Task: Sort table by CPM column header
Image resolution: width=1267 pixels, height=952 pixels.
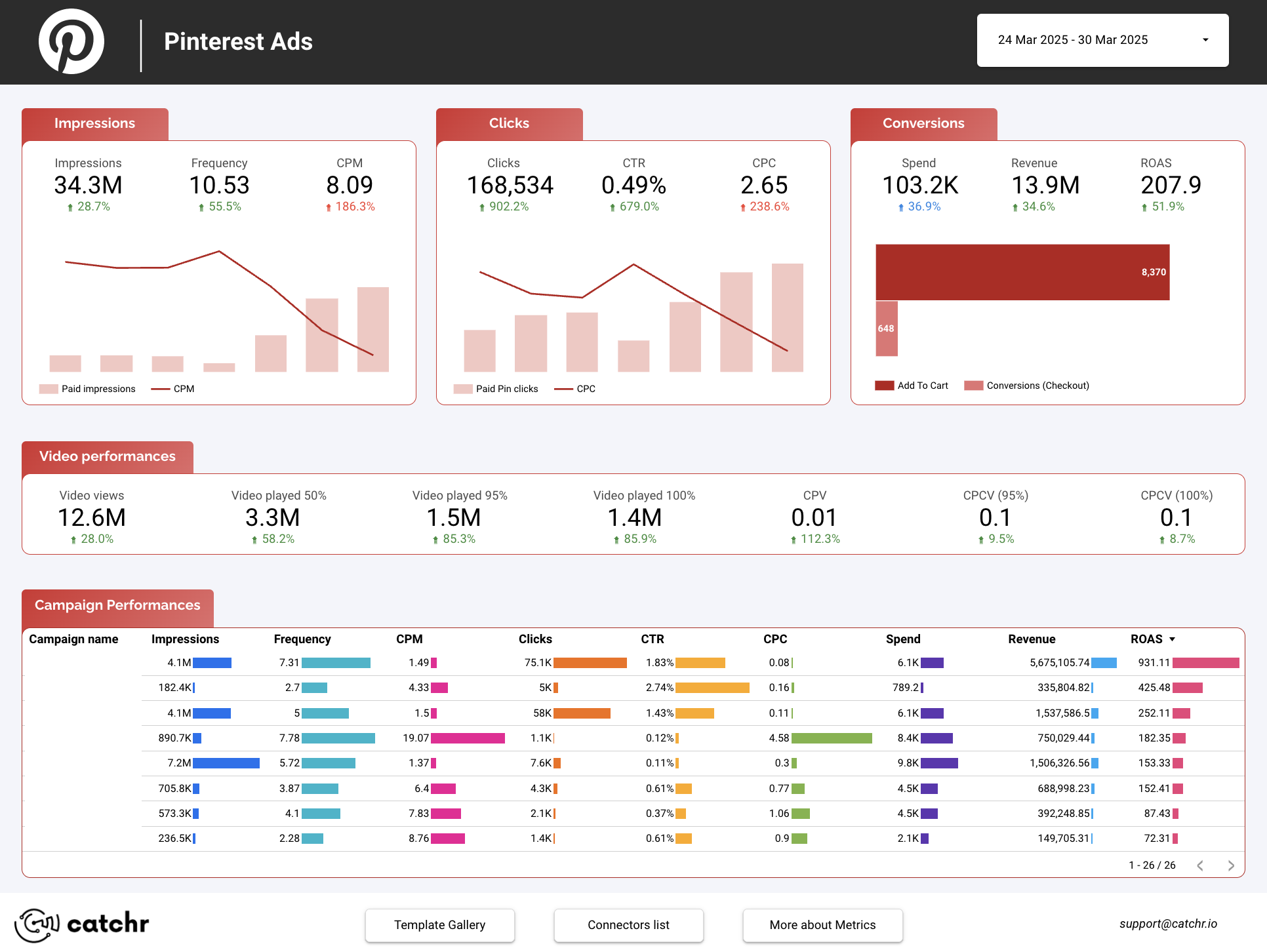Action: [409, 639]
